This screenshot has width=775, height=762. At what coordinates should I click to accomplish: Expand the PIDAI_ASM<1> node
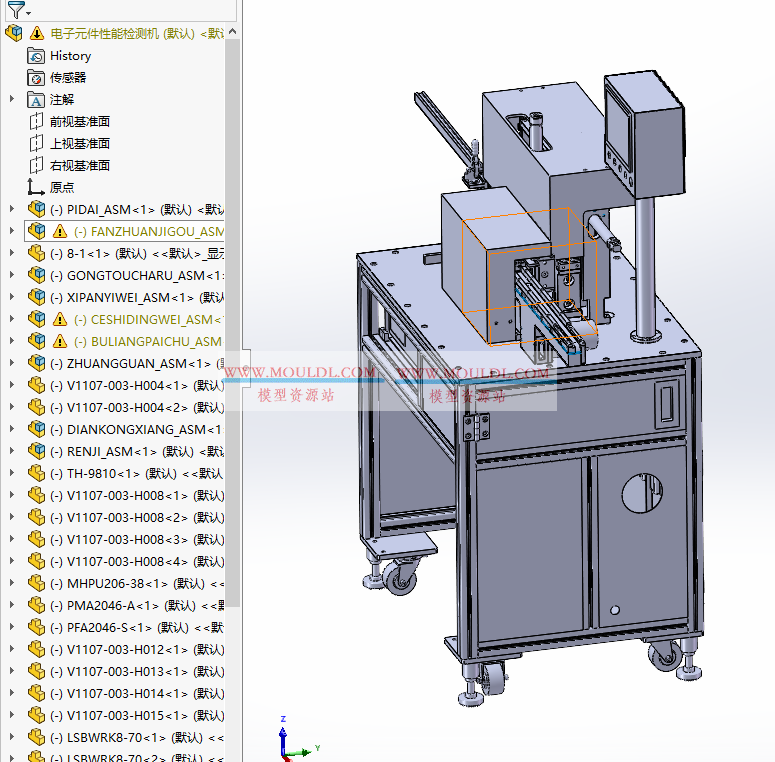pos(12,210)
